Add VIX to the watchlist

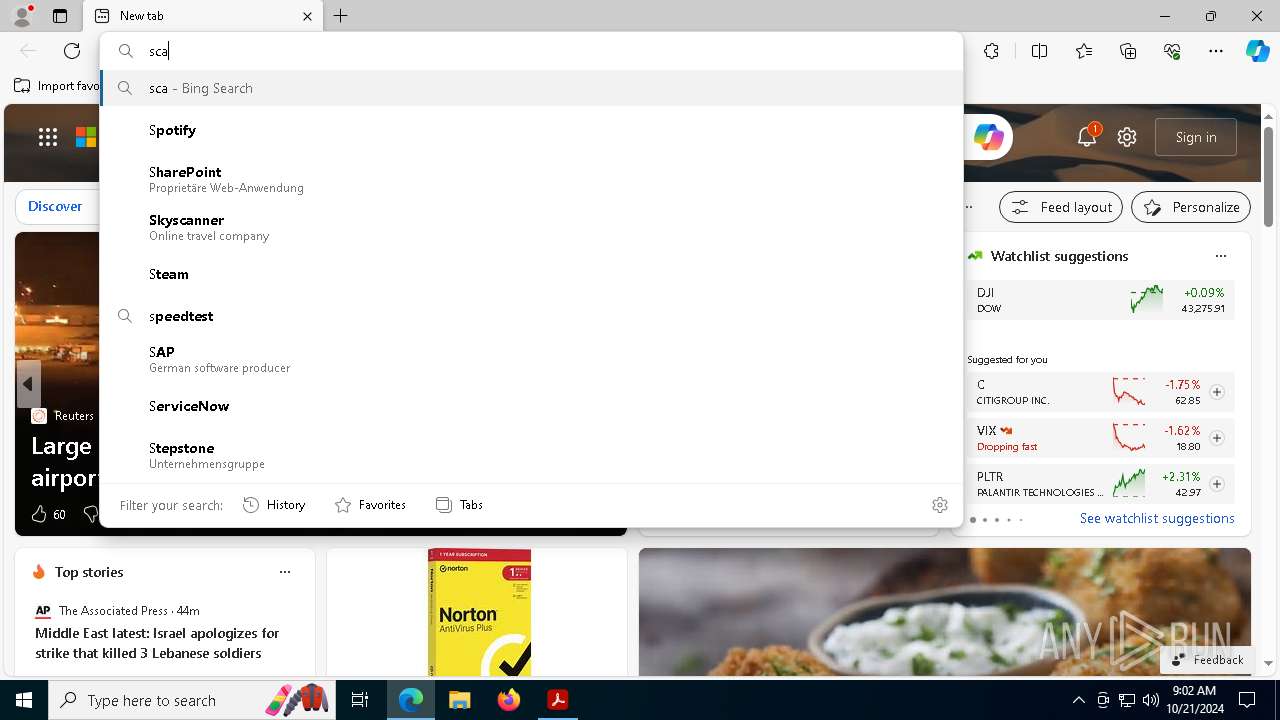pyautogui.click(x=1217, y=438)
